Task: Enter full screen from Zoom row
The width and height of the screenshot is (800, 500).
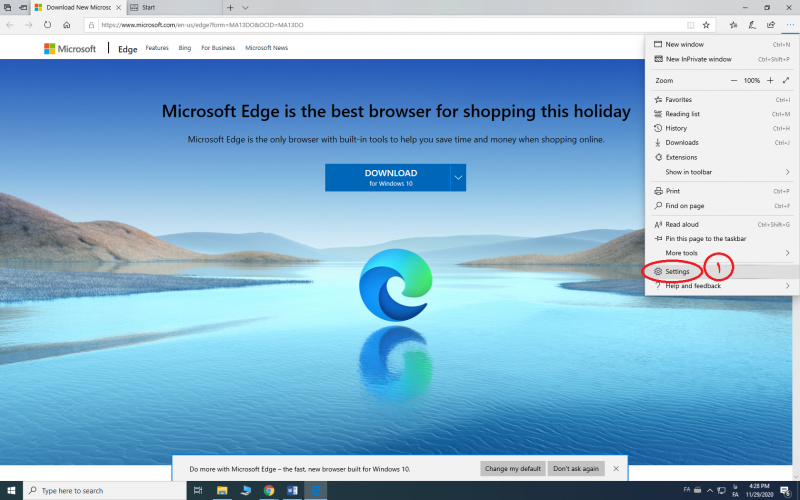Action: tap(786, 80)
